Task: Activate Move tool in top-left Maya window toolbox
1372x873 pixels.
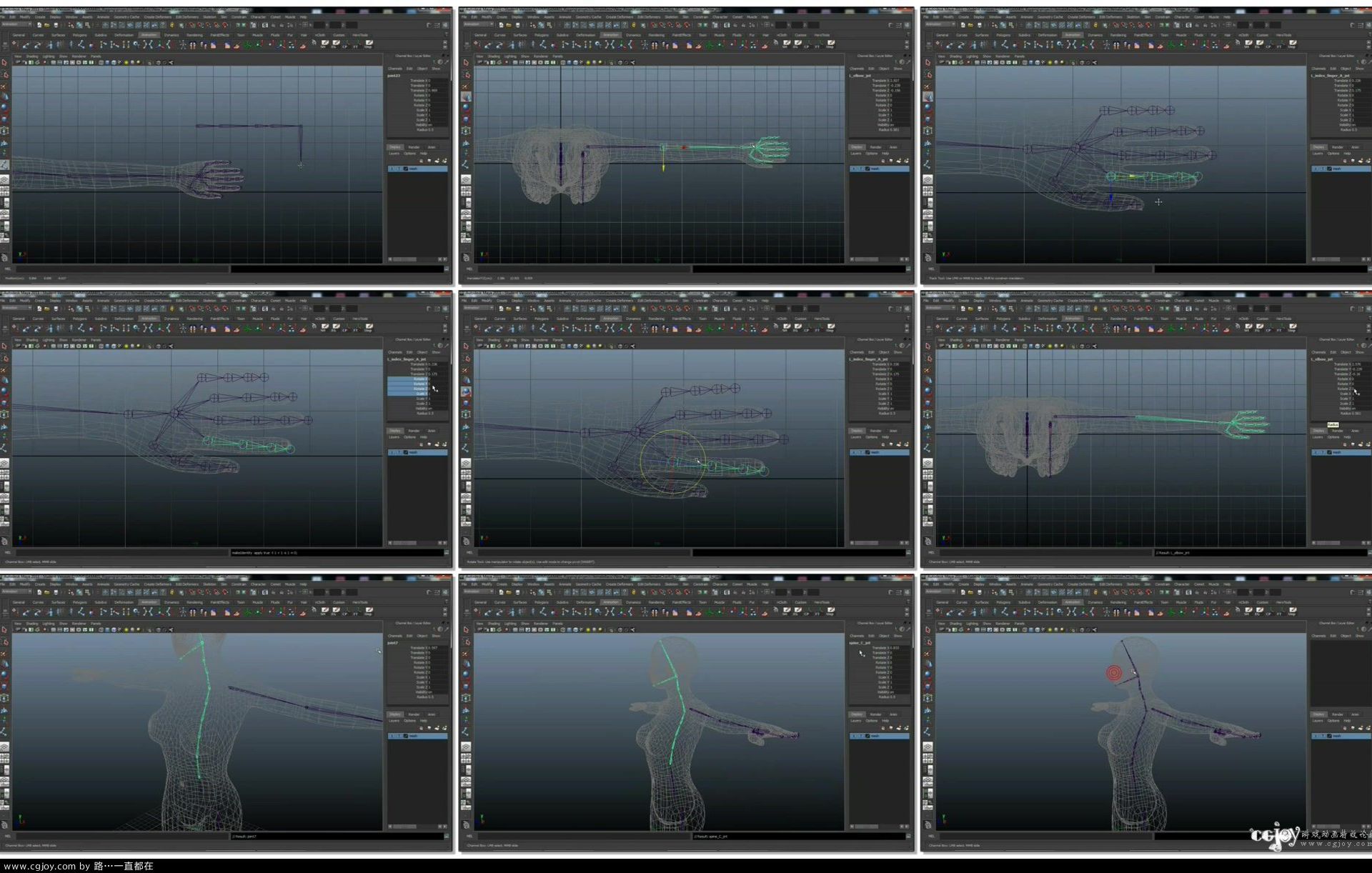Action: [4, 96]
